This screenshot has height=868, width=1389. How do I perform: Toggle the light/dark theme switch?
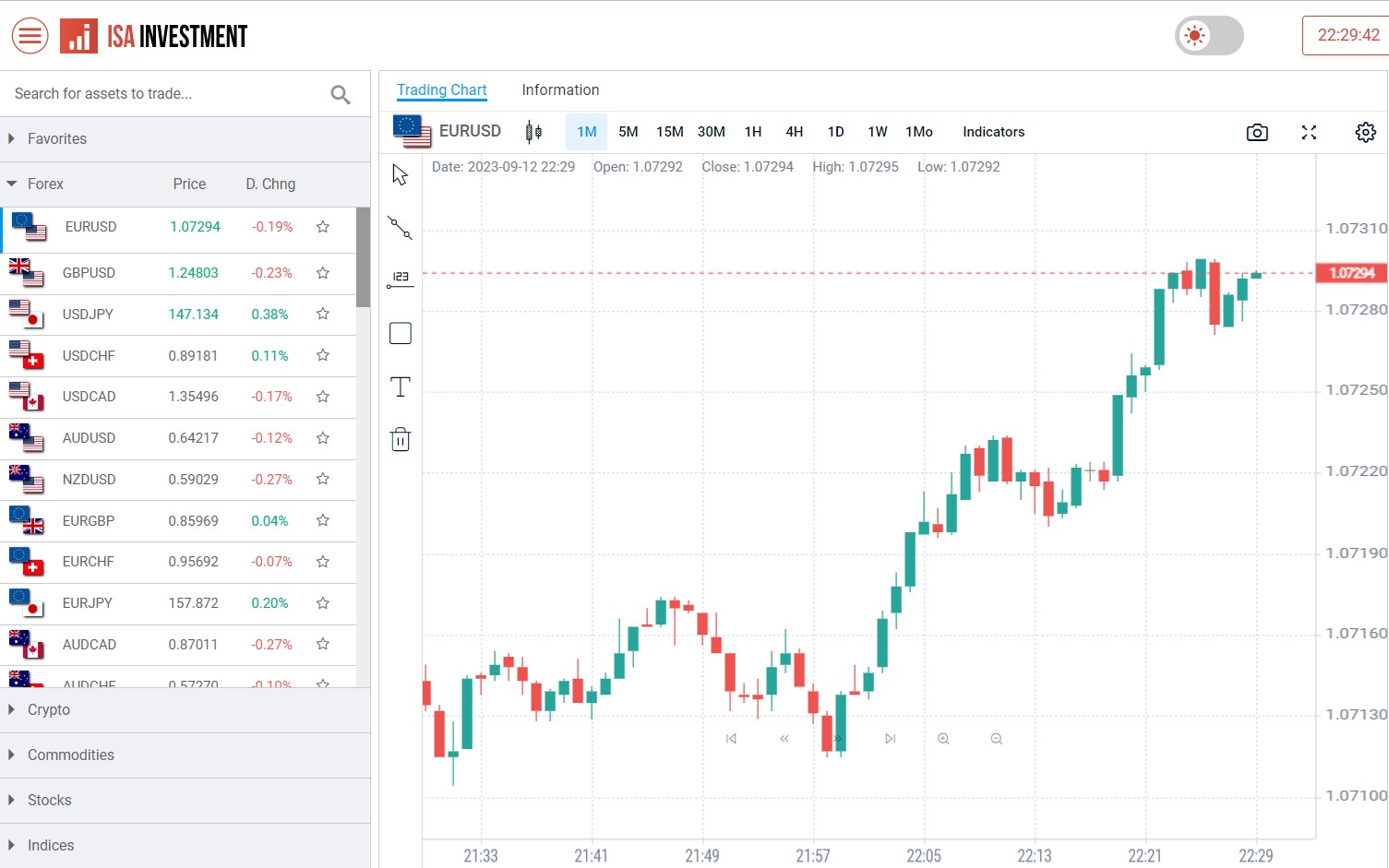tap(1209, 36)
